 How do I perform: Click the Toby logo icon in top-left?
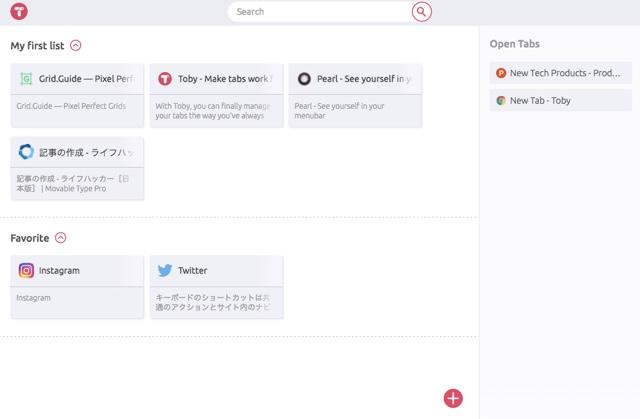pyautogui.click(x=17, y=12)
